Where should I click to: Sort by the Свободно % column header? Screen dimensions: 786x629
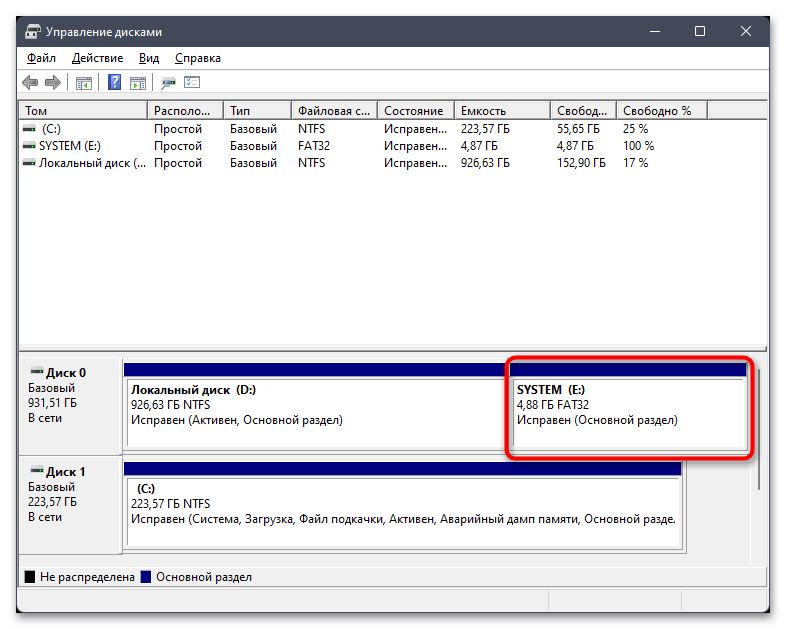point(662,111)
